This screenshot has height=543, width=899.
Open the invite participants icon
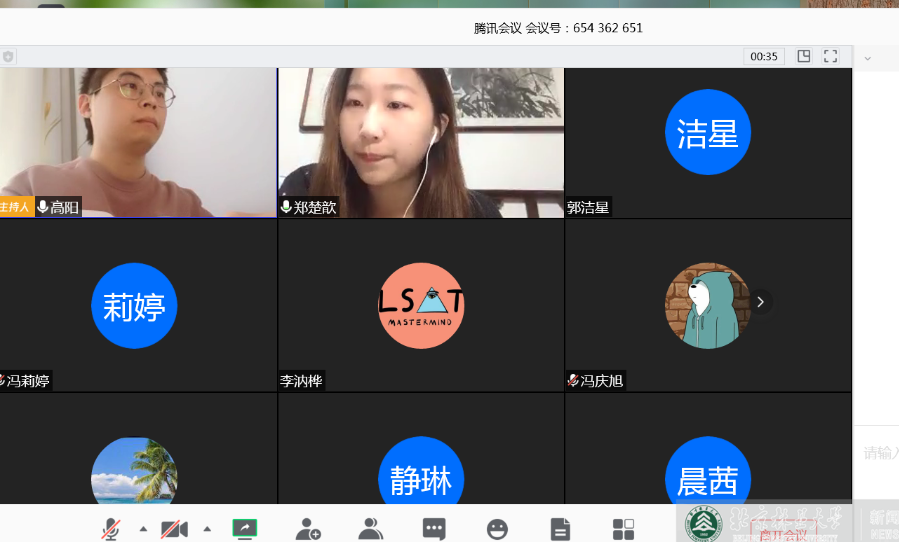(x=308, y=529)
